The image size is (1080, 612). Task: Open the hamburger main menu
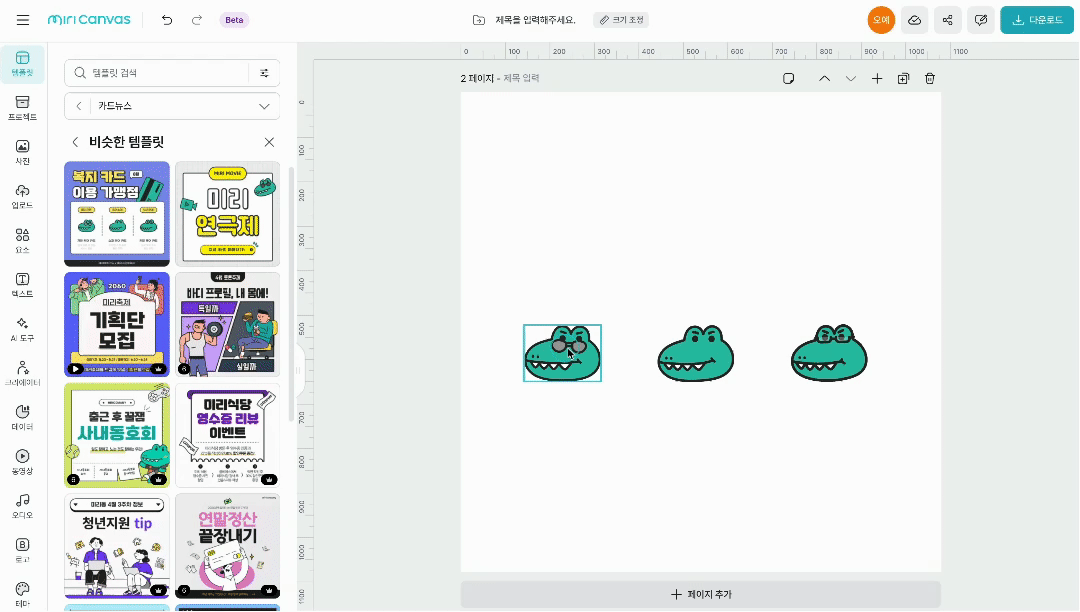(x=23, y=20)
